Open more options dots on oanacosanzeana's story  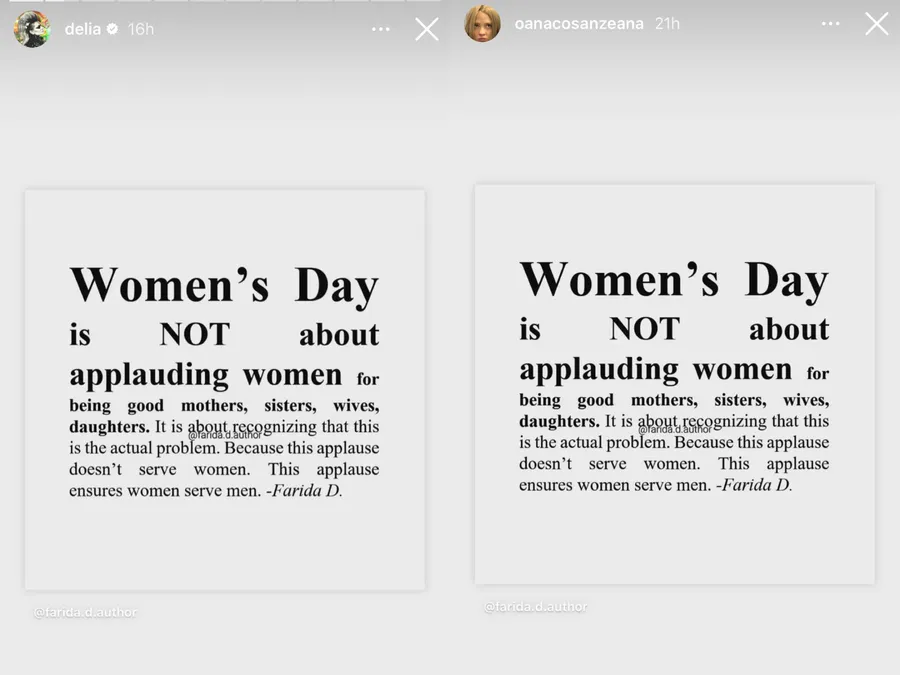(831, 24)
